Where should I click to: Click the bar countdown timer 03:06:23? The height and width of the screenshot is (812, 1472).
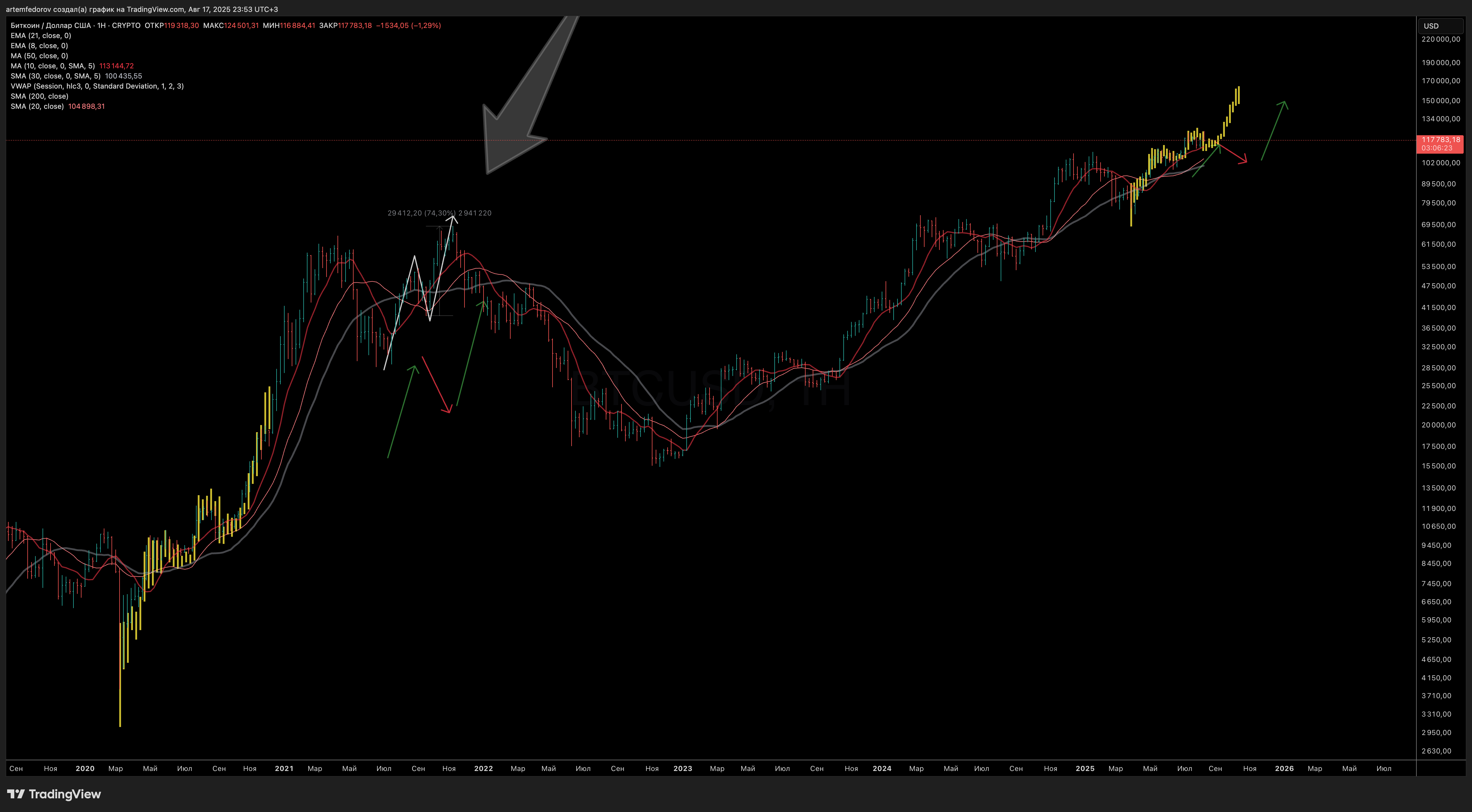[1437, 148]
